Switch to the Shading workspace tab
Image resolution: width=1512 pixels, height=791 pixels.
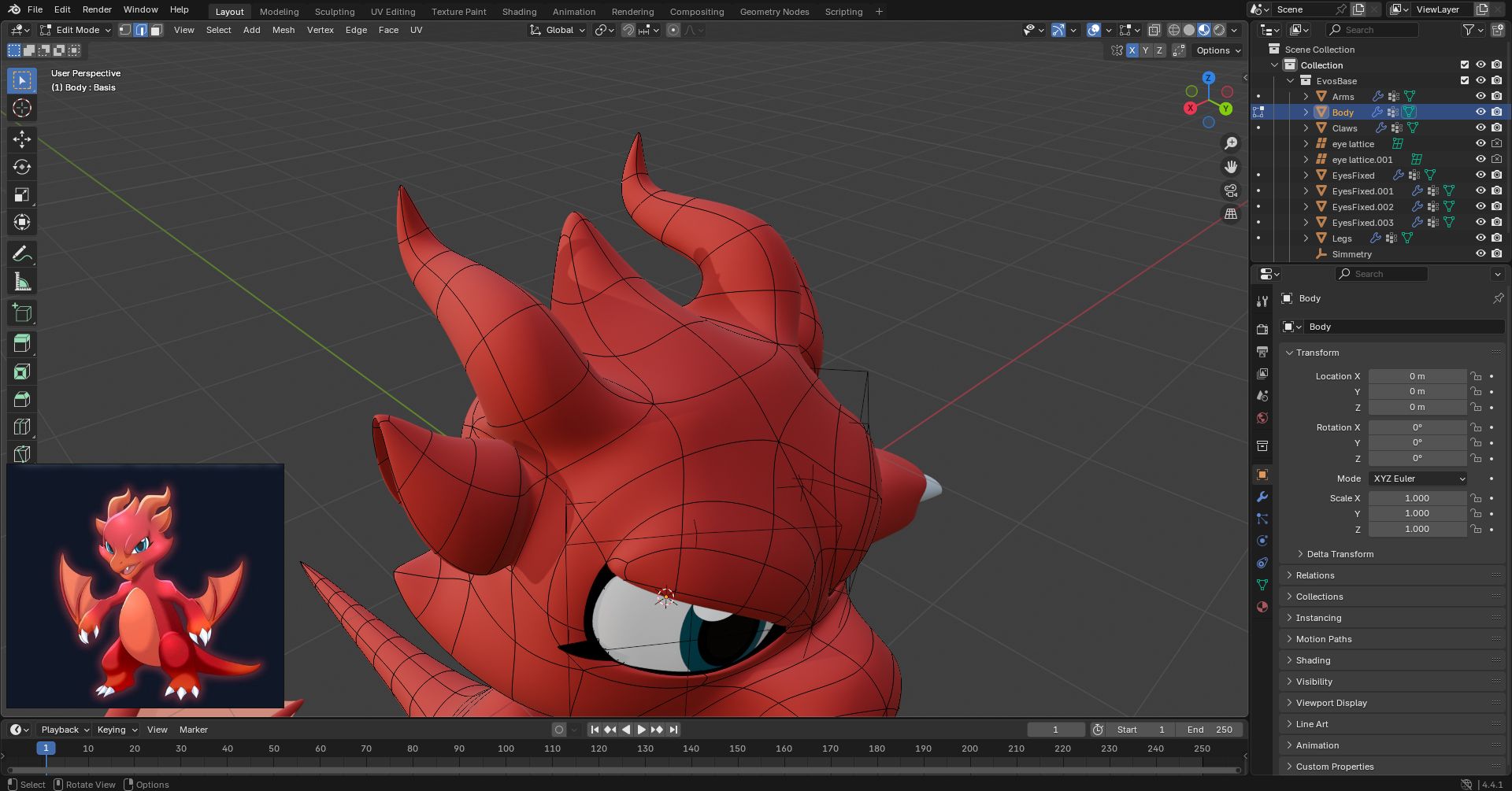pos(519,12)
